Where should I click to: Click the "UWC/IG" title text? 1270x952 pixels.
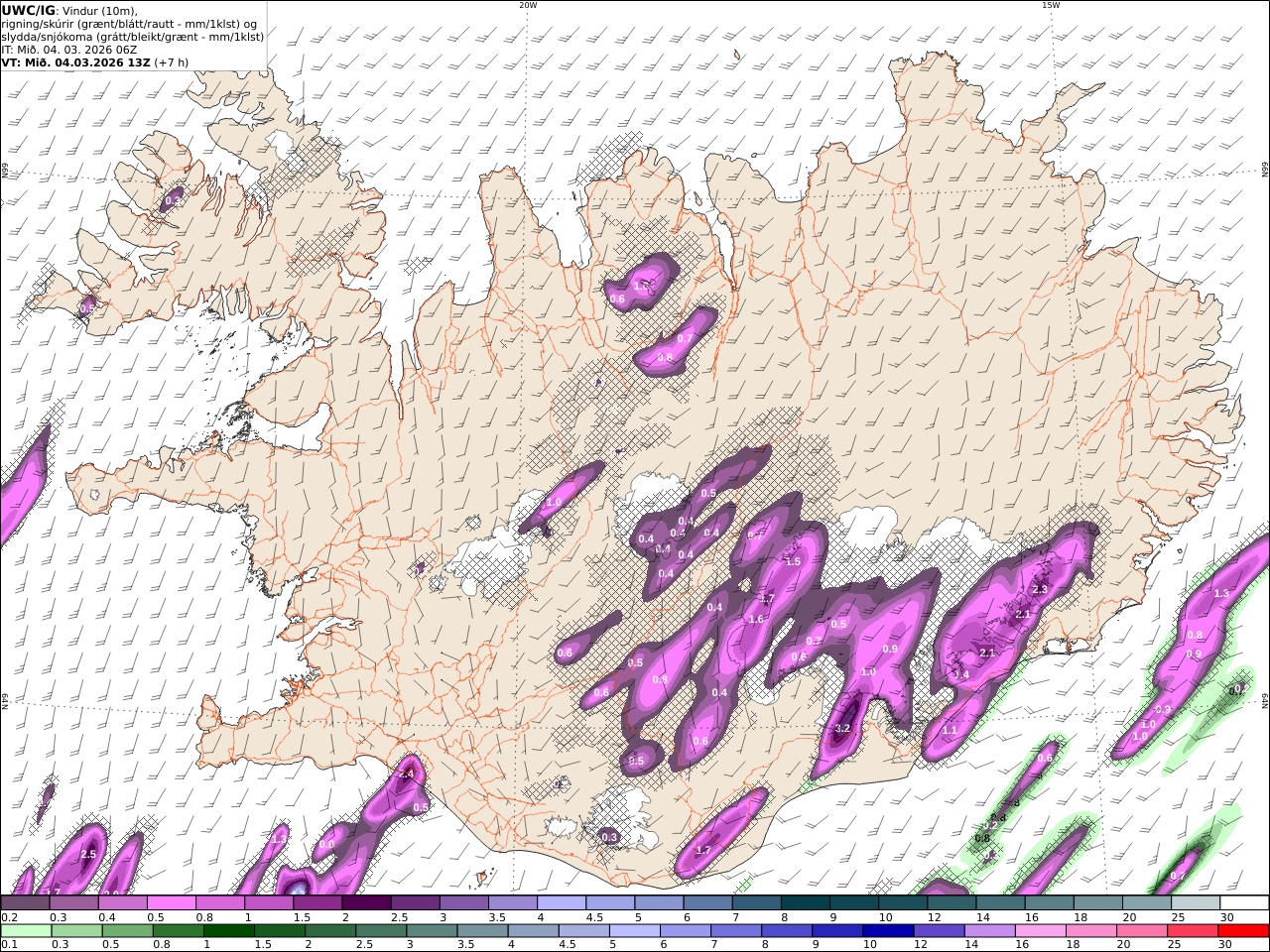pos(29,11)
